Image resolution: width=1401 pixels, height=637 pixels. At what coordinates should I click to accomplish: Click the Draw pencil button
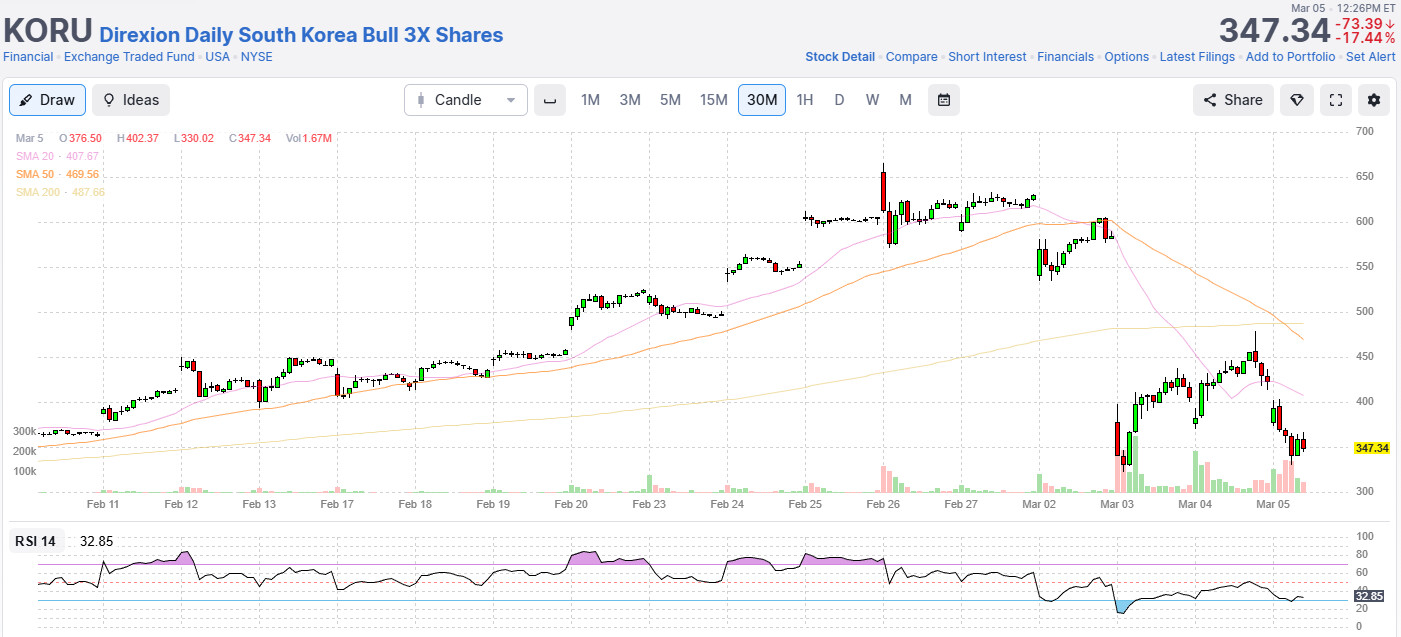(47, 100)
